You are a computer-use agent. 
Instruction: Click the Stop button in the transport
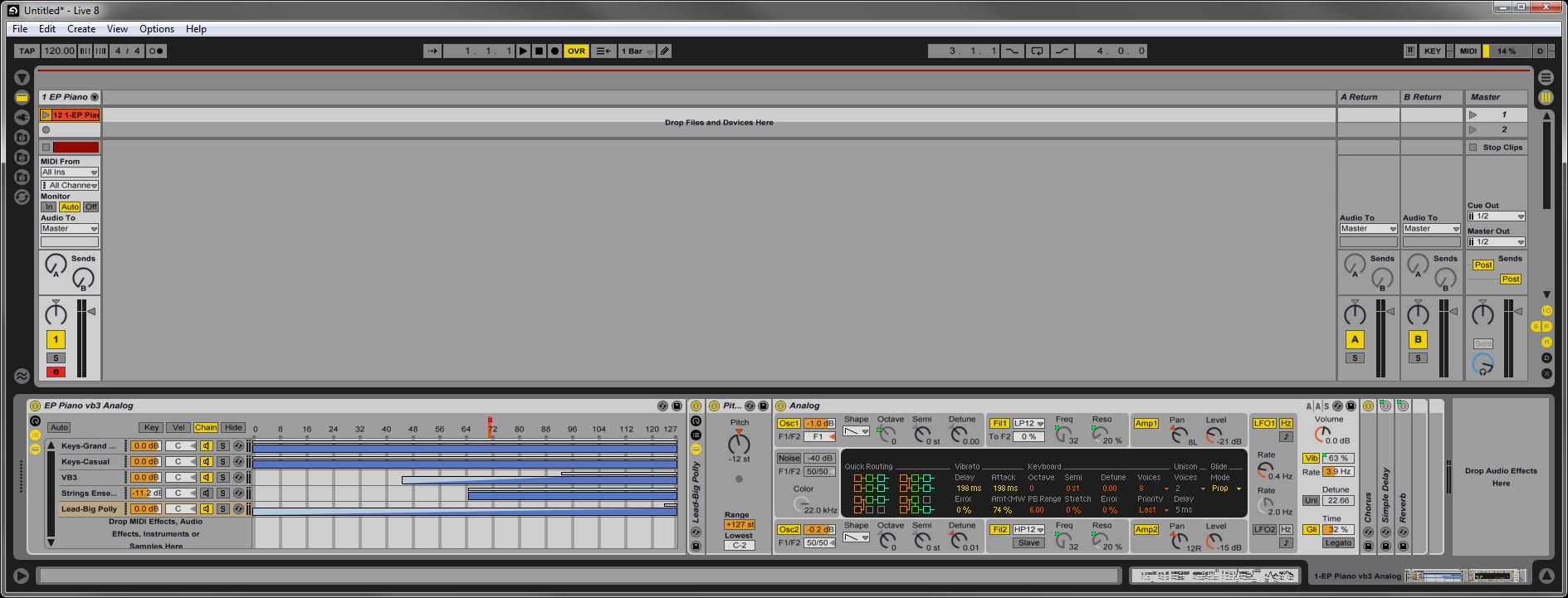(x=539, y=51)
